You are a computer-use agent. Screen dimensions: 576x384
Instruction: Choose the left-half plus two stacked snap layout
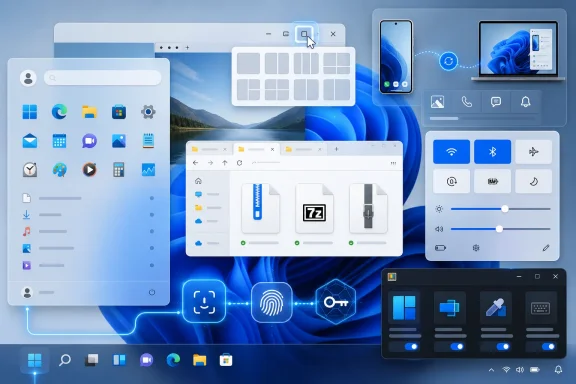point(248,90)
